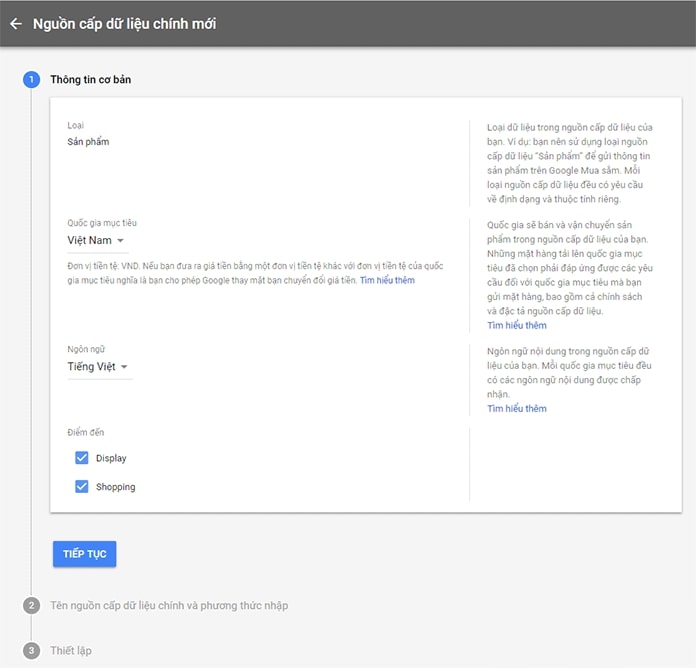
Task: Select step Tên nguồn cấp dữ liệu chính
Action: (x=169, y=605)
